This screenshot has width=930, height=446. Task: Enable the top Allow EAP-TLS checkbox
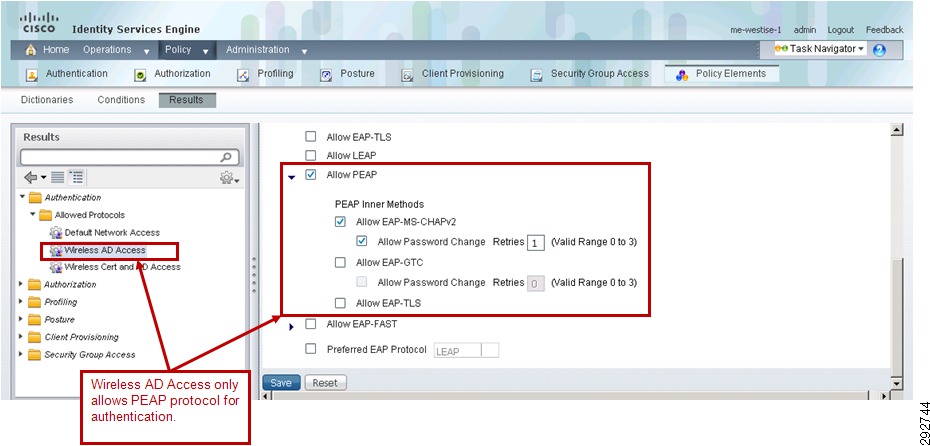point(311,136)
